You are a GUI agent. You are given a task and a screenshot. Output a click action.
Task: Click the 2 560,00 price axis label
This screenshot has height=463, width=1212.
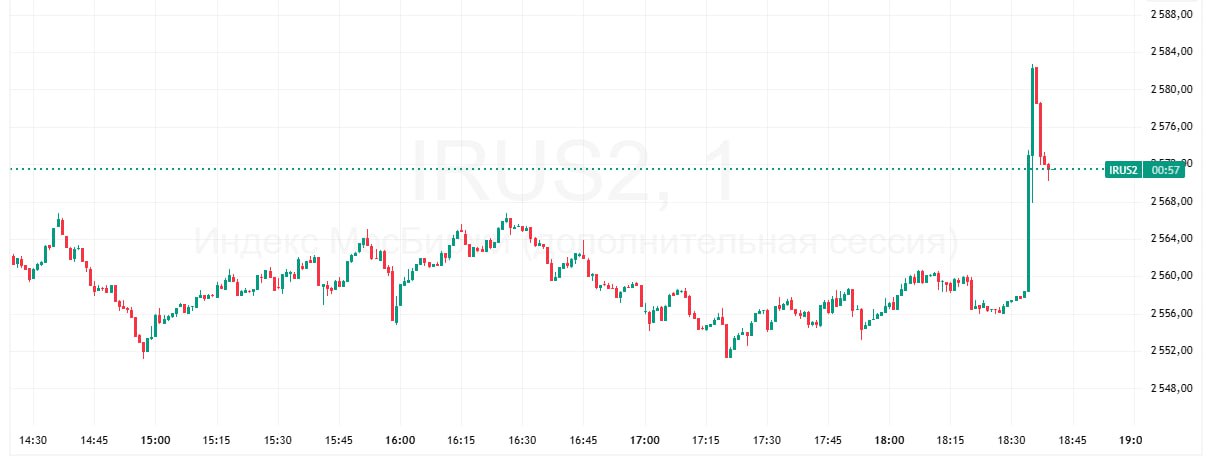point(1174,276)
